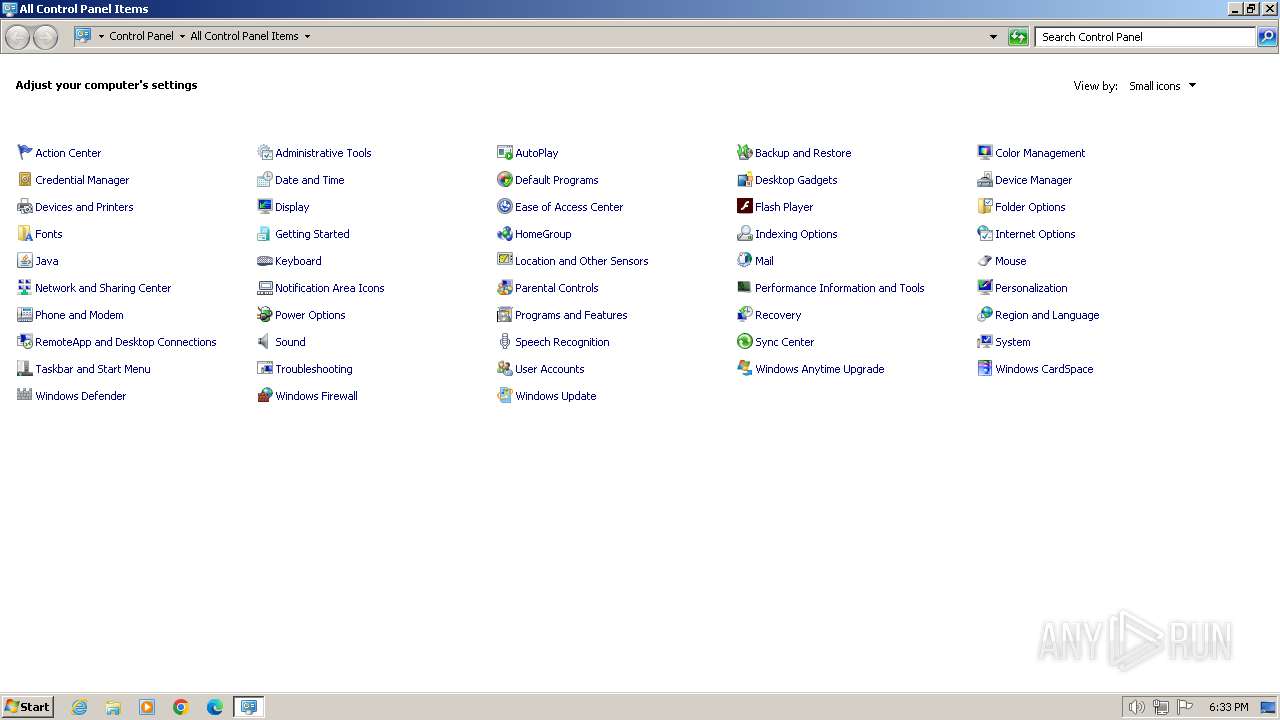Screen dimensions: 1280x720
Task: Open the Administrative Tools icon
Action: pyautogui.click(x=265, y=153)
